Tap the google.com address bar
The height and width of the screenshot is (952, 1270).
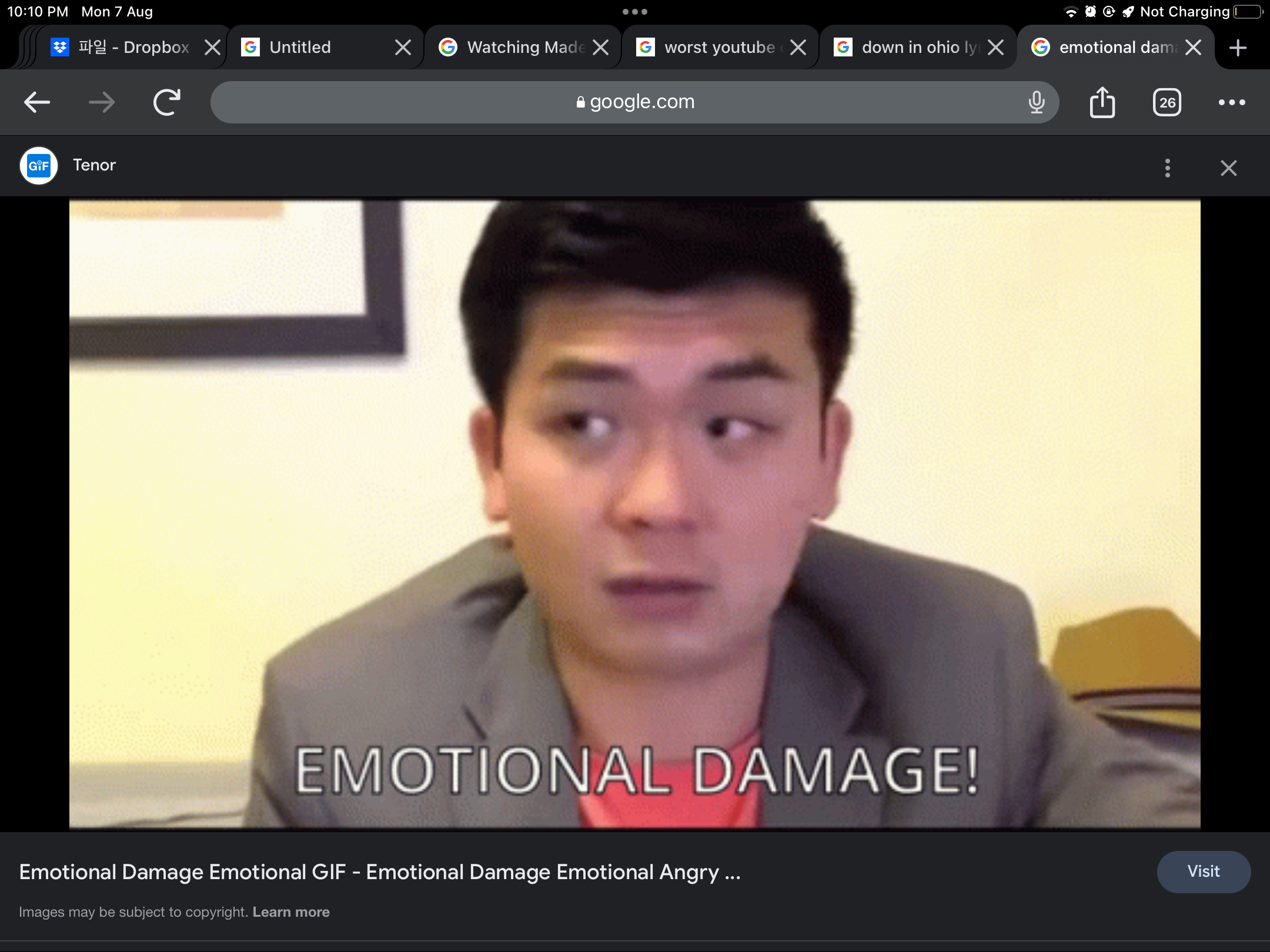click(x=635, y=102)
